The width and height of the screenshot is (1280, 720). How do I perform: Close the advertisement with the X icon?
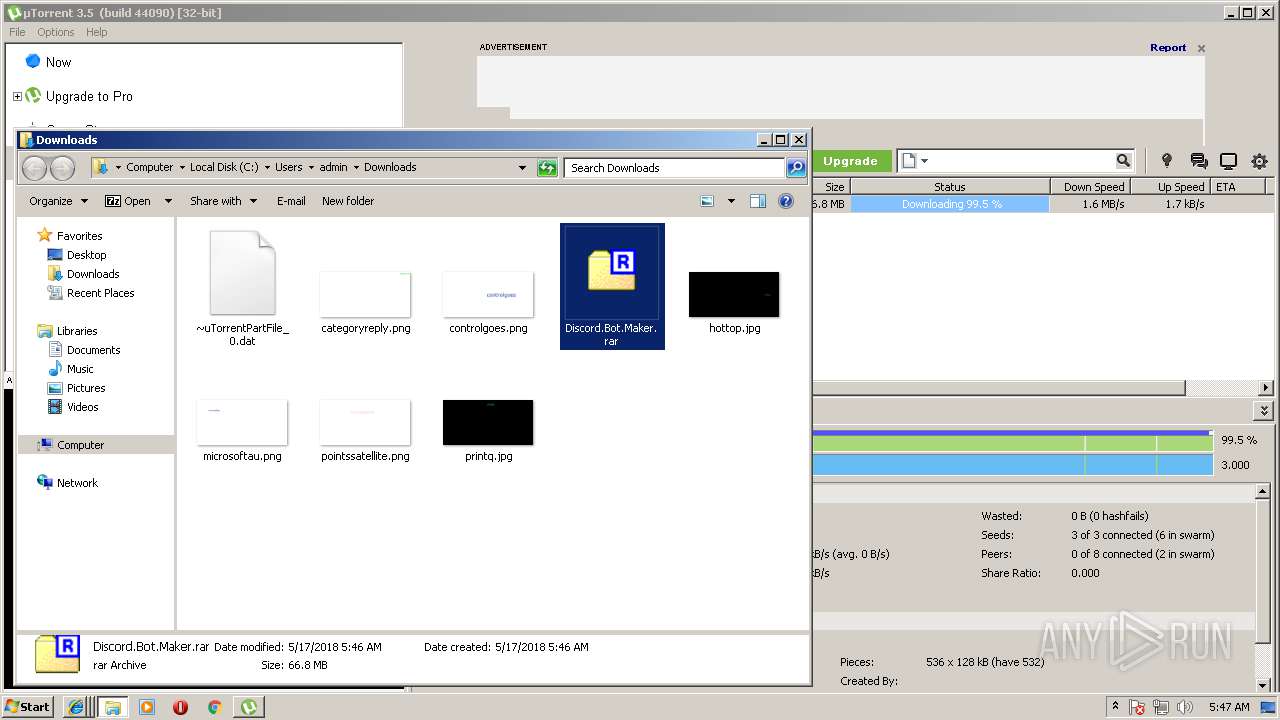click(1201, 48)
